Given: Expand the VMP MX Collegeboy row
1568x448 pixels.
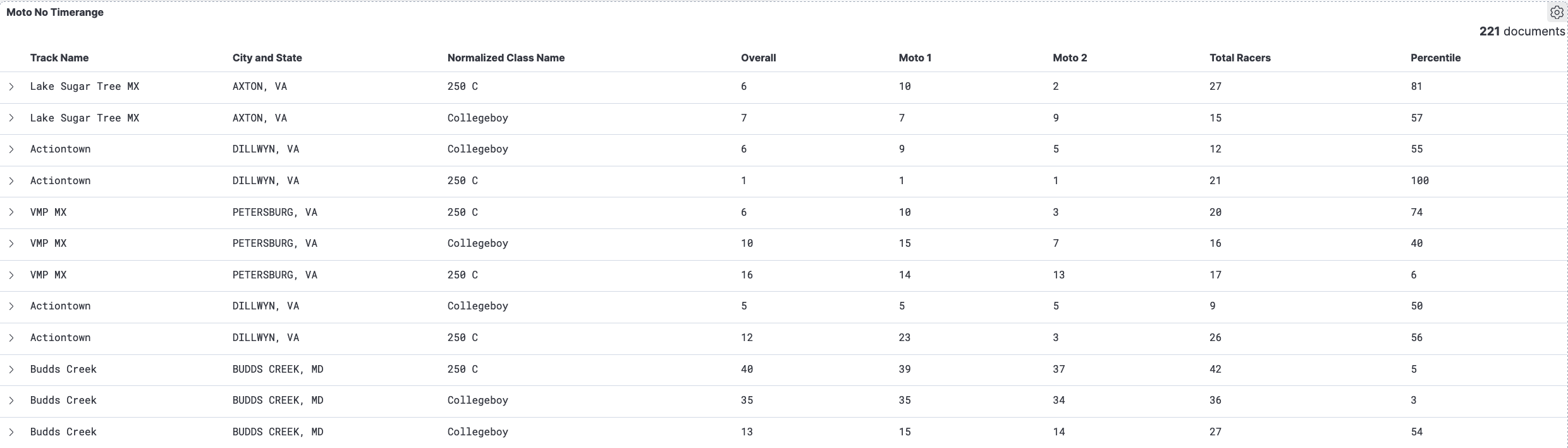Looking at the screenshot, I should coord(11,244).
